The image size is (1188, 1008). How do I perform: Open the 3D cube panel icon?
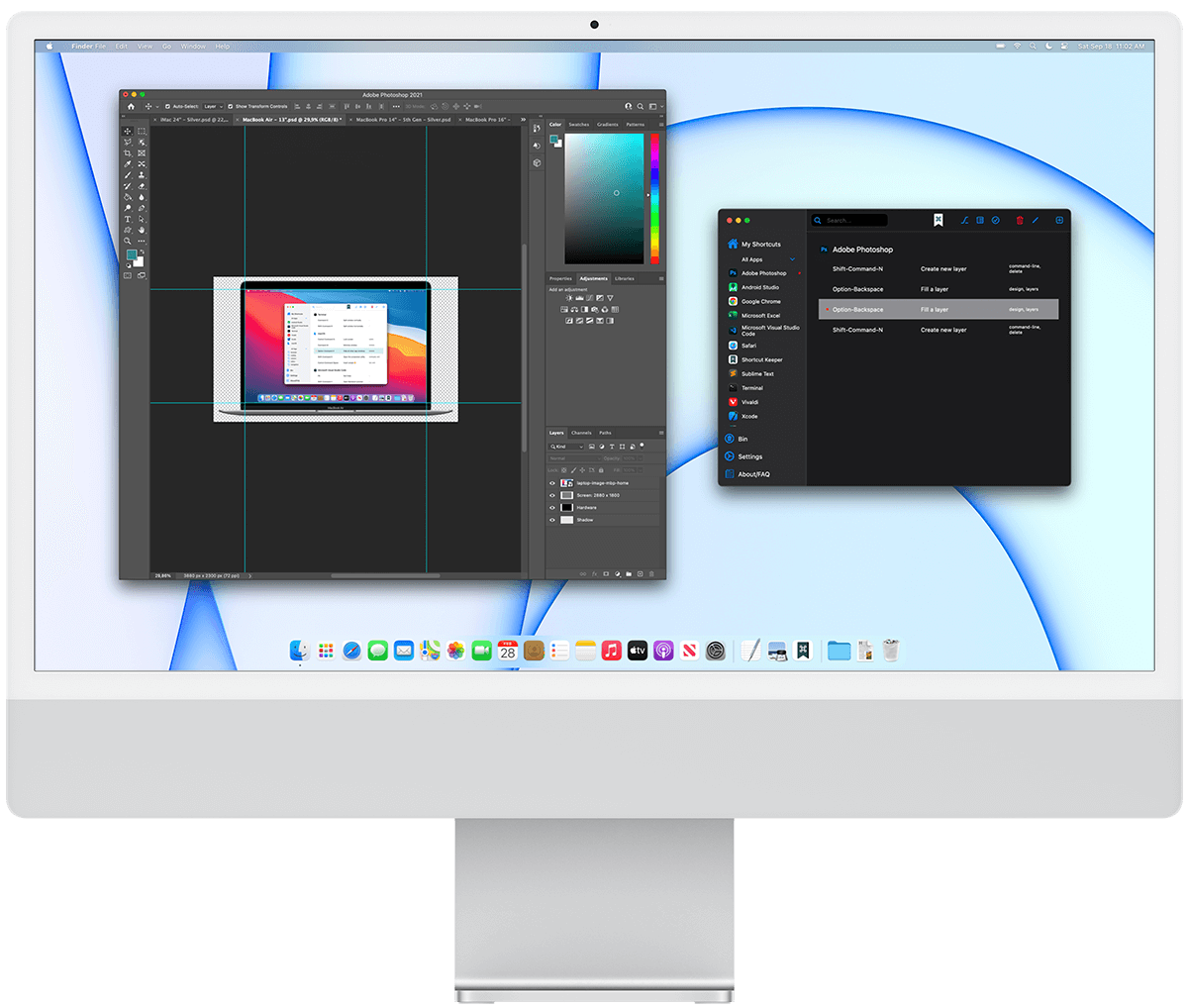pos(537,162)
